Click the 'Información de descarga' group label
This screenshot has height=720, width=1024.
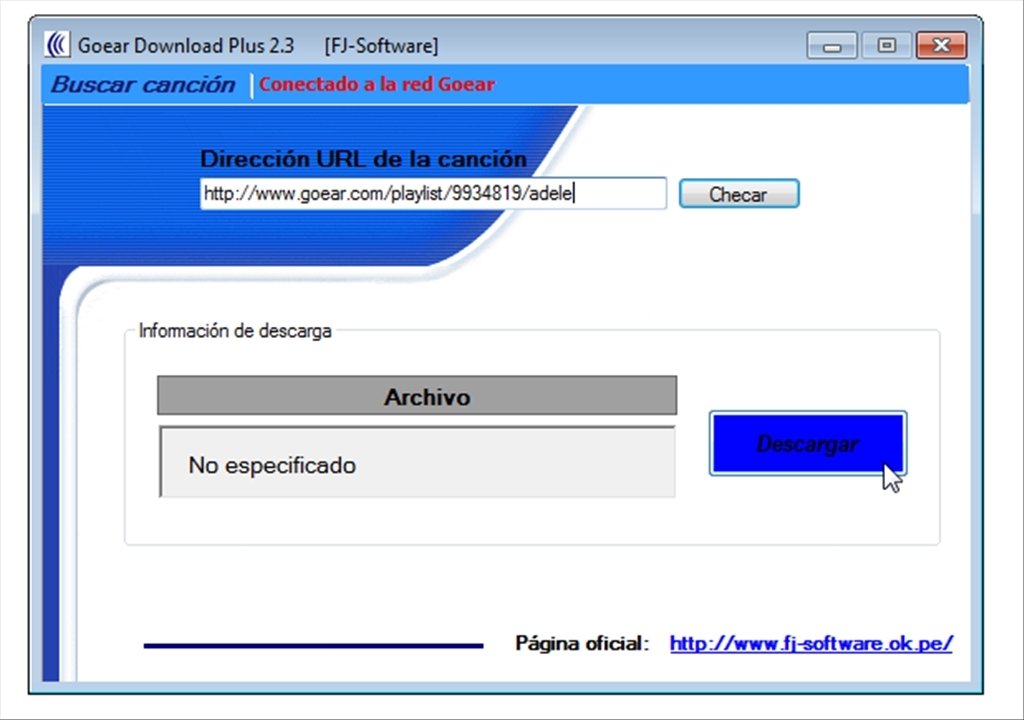235,331
